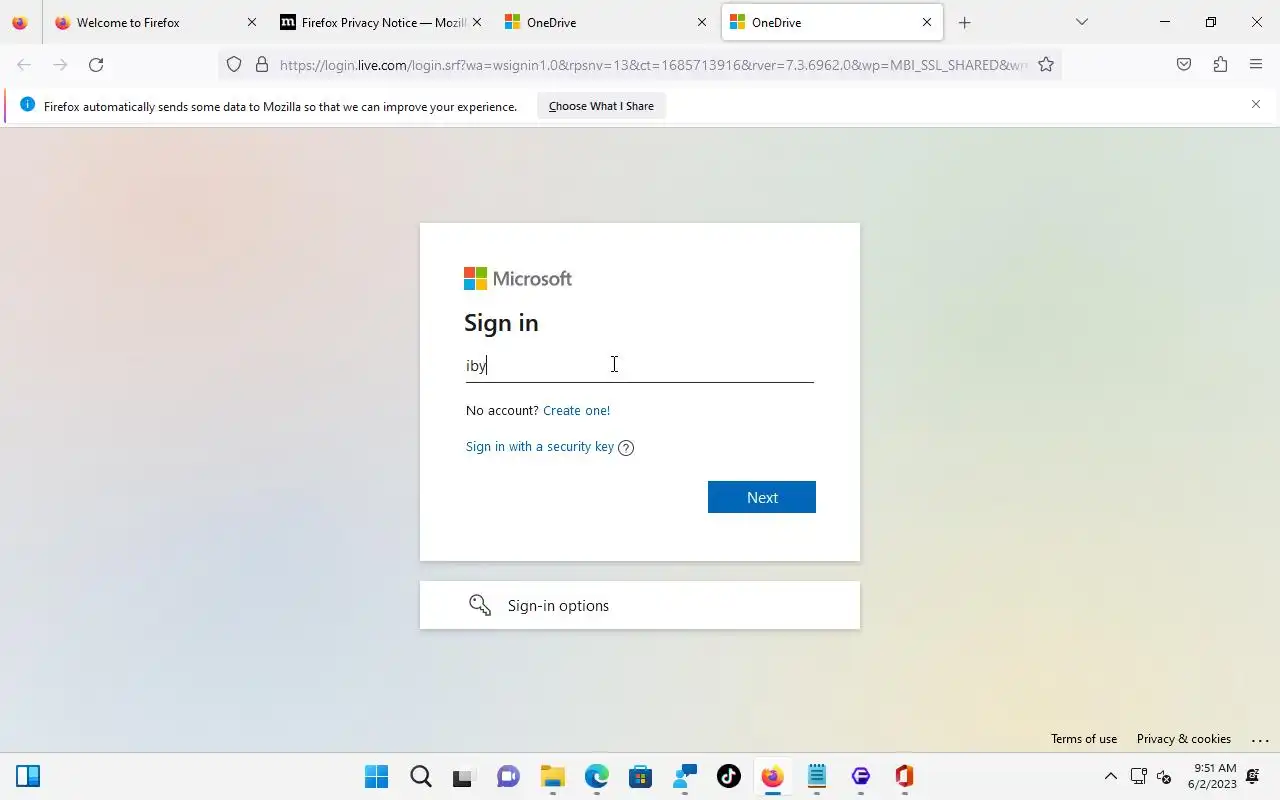Open Task View on taskbar
The height and width of the screenshot is (800, 1280).
[x=463, y=777]
